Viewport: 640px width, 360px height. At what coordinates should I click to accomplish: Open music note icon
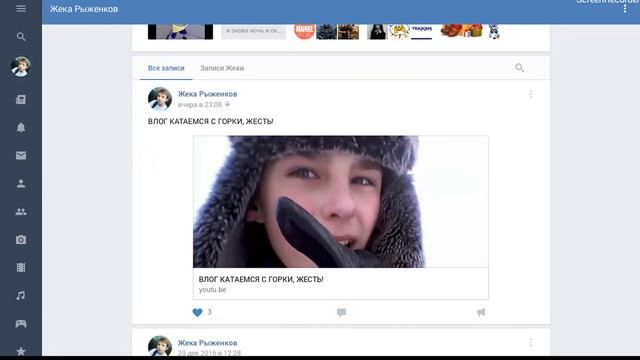click(21, 296)
